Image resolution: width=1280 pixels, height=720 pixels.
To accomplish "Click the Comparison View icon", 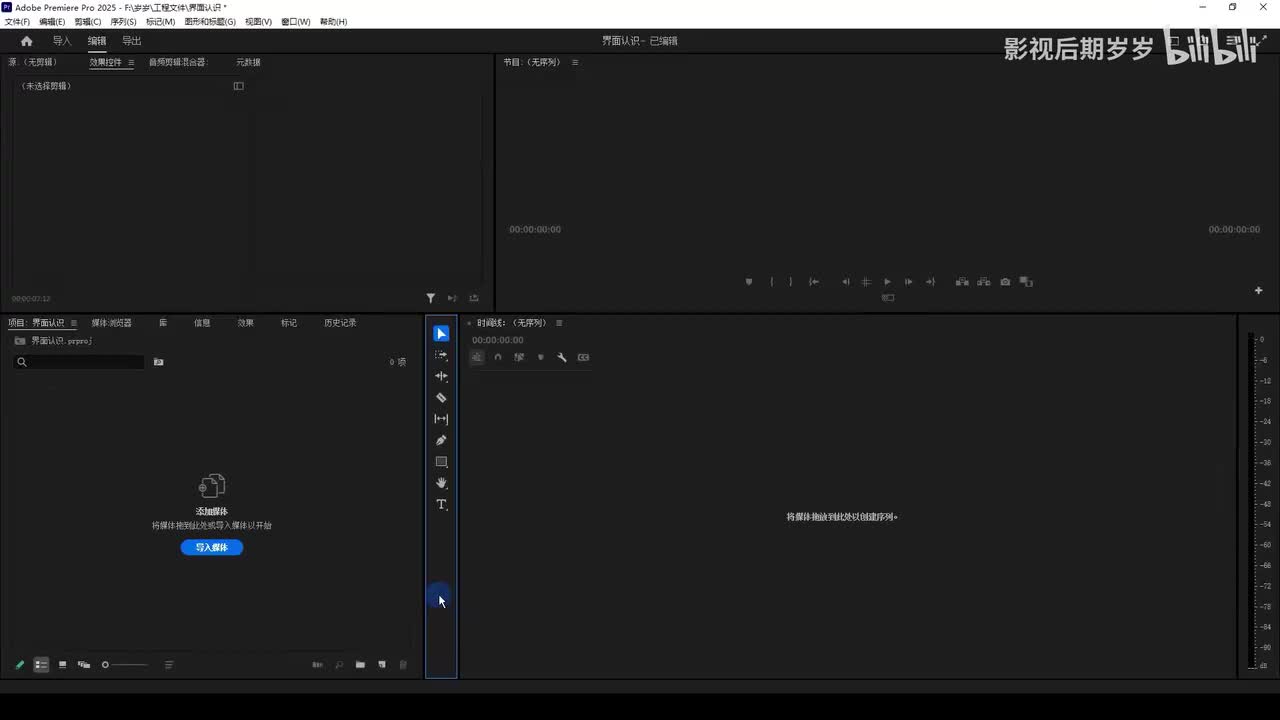I will pyautogui.click(x=1026, y=282).
